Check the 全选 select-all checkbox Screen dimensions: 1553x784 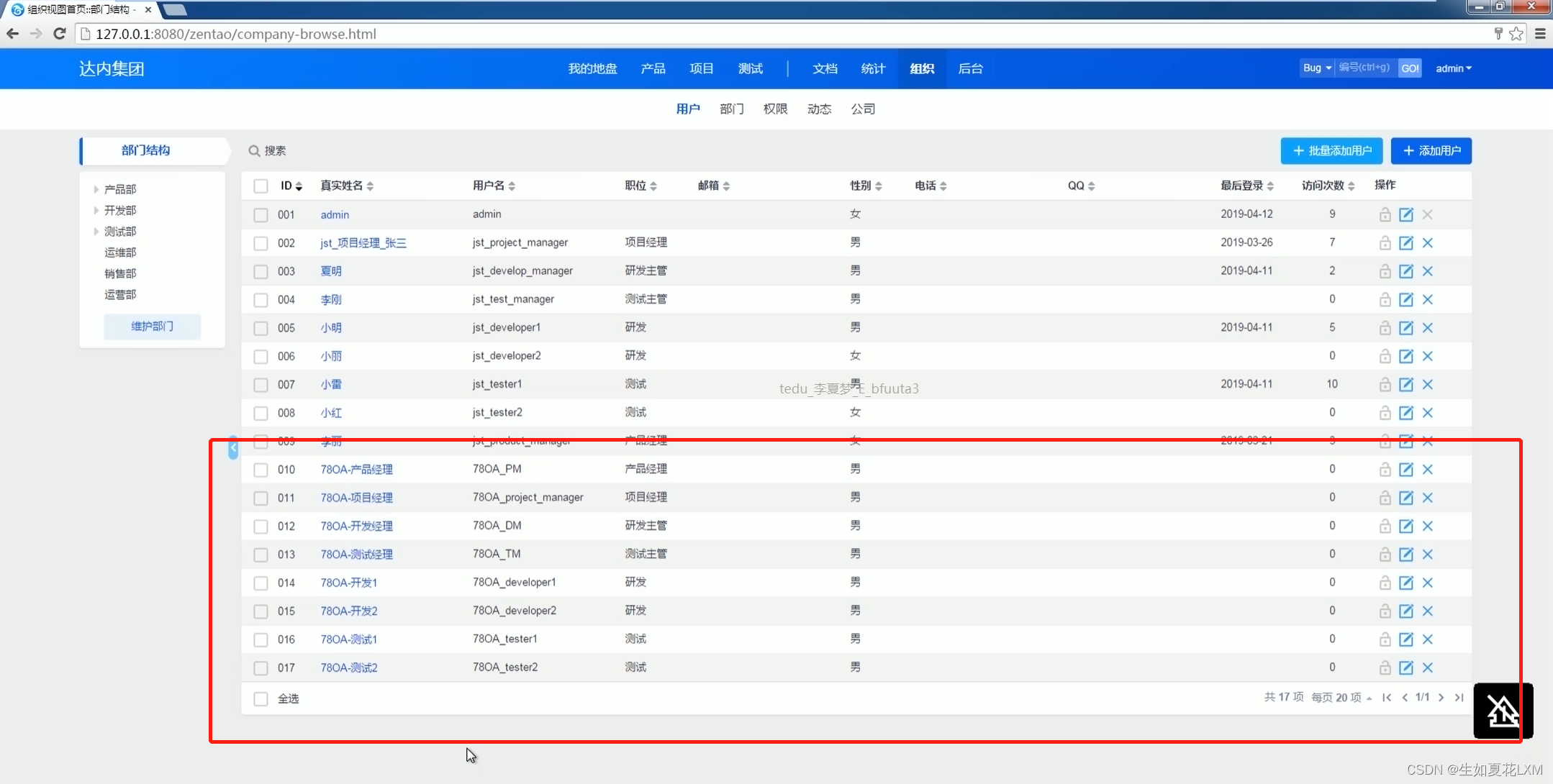point(261,698)
